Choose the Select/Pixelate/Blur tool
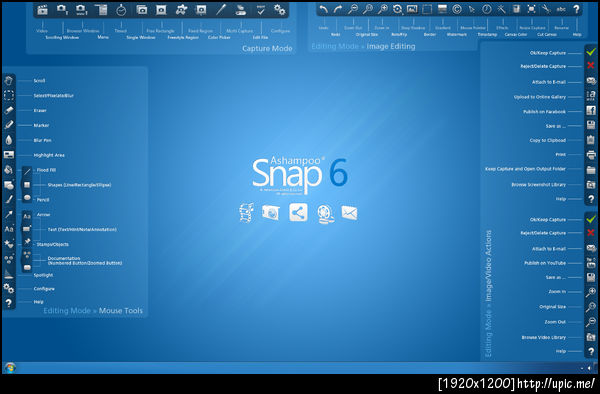 pyautogui.click(x=9, y=95)
